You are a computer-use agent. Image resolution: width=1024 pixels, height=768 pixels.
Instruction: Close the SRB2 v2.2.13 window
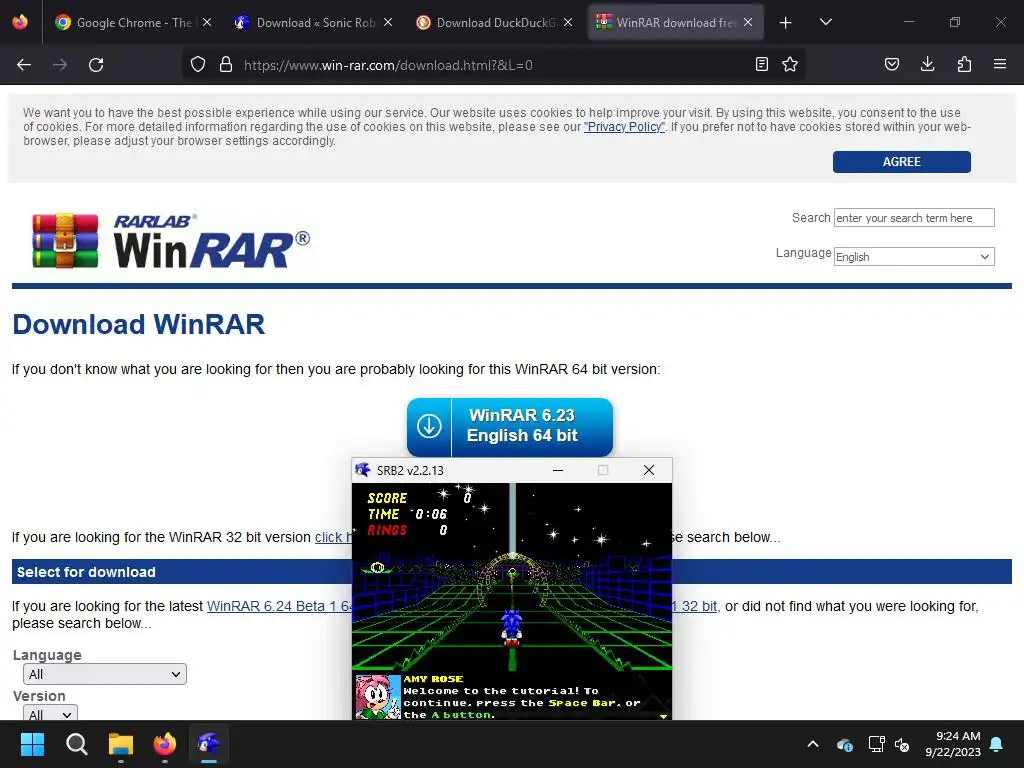[648, 470]
